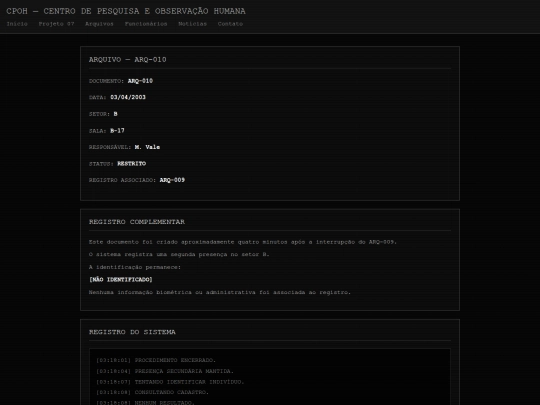This screenshot has height=405, width=540.
Task: Select the REGISTRO COMPLEMENTAR heading
Action: click(137, 222)
